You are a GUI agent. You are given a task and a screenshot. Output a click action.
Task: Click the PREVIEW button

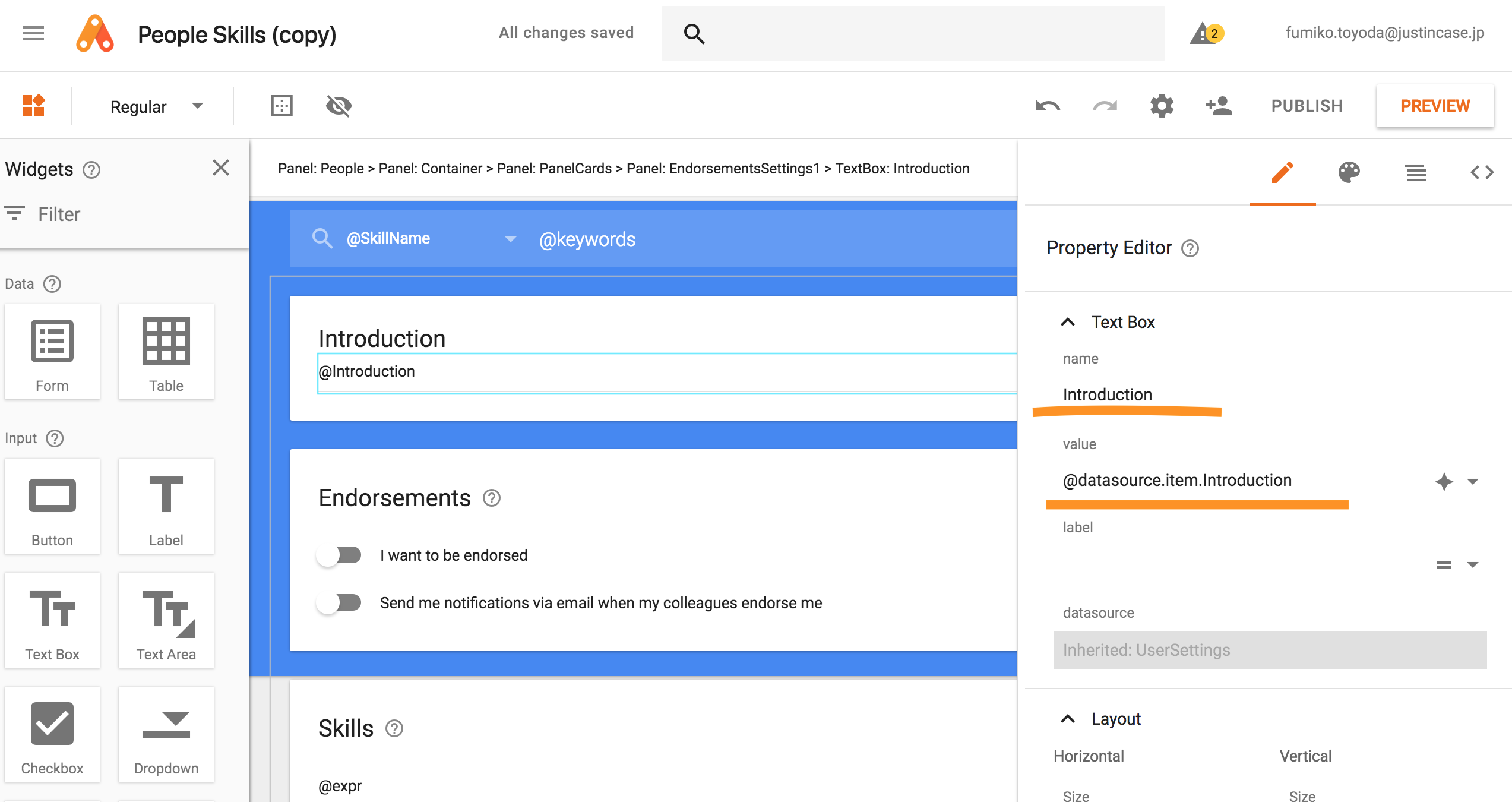click(x=1435, y=106)
